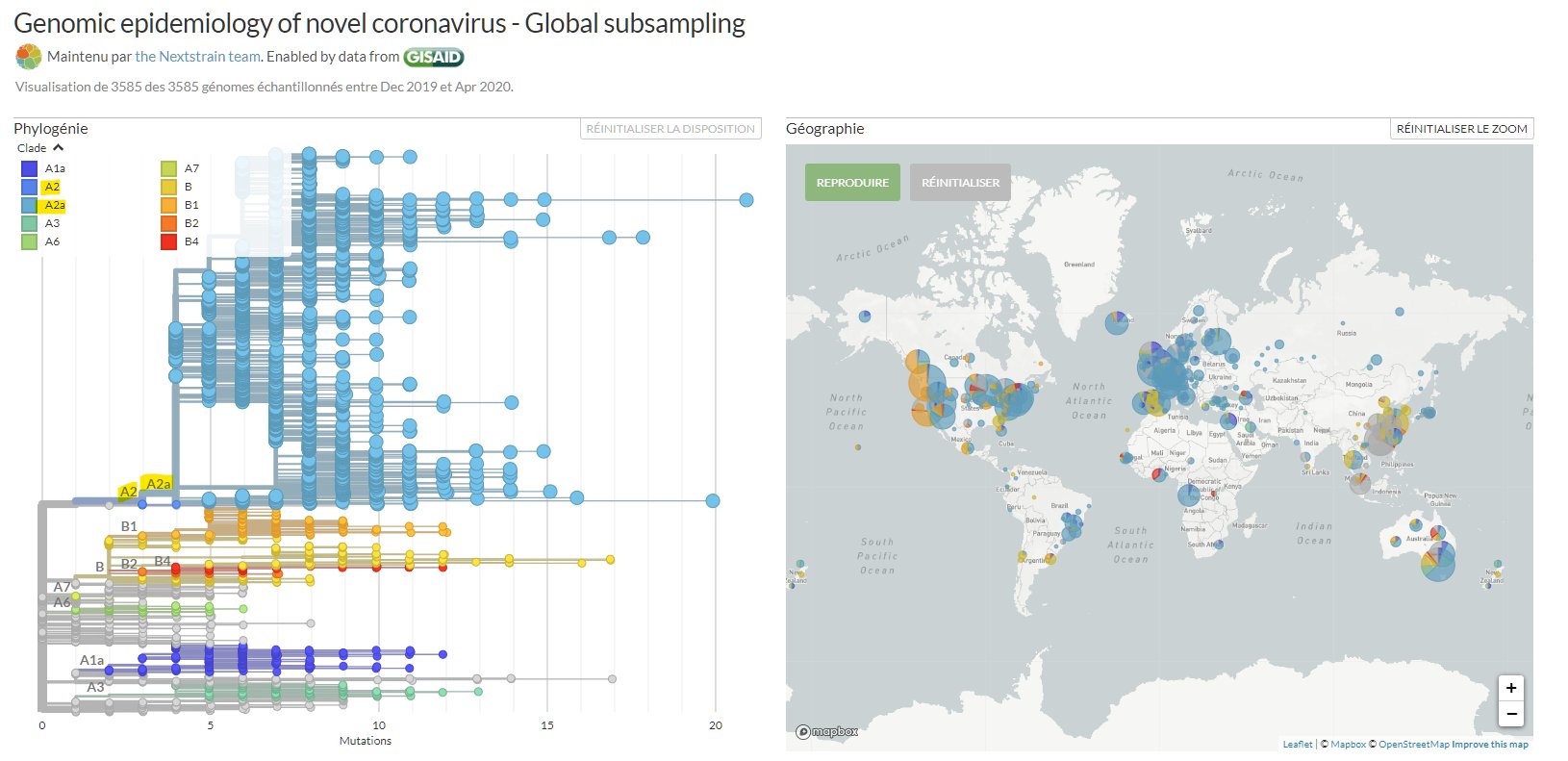
Task: Click the A2 branch label on tree
Action: (128, 492)
